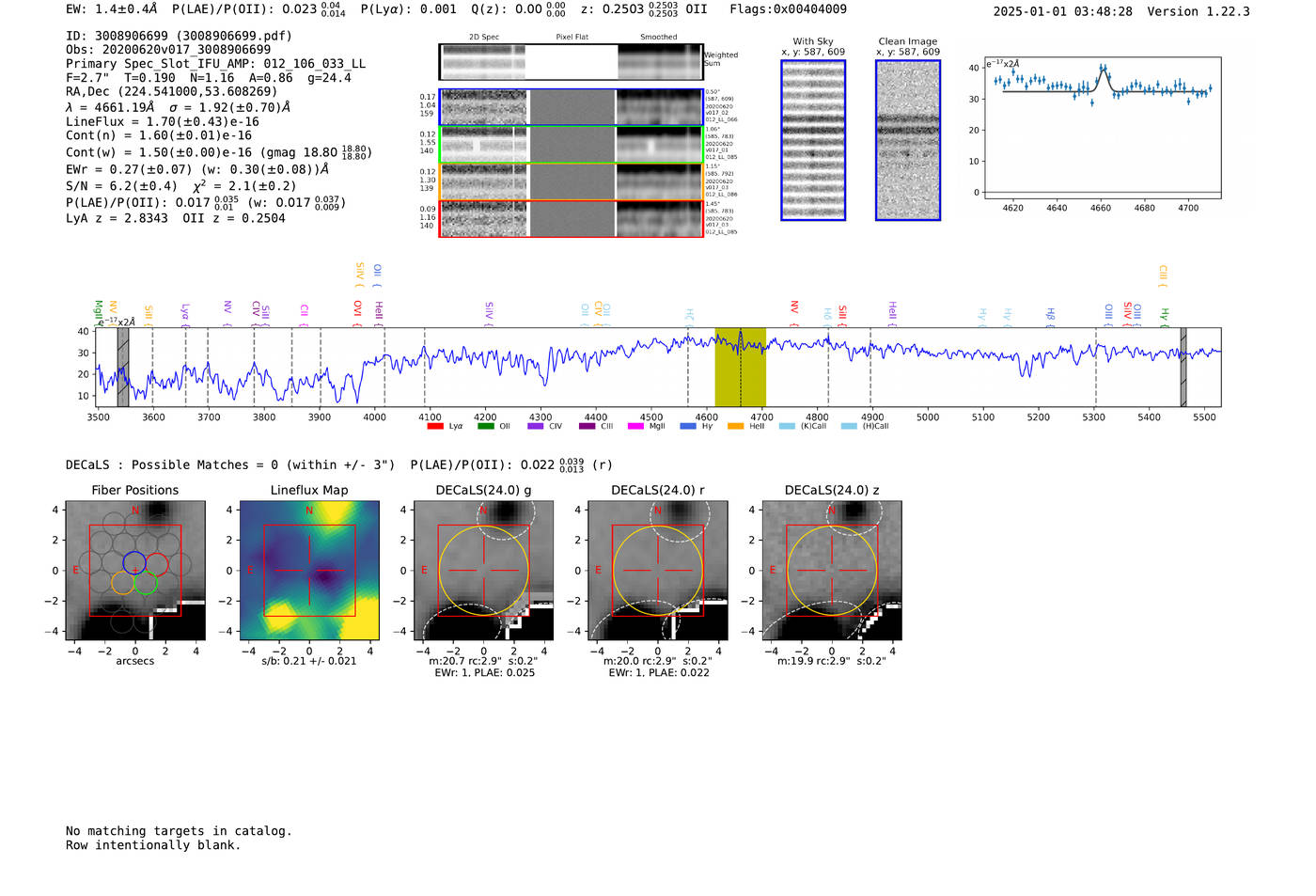Click the blue Hγ legend swatch
Image resolution: width=1316 pixels, height=896 pixels.
[687, 426]
